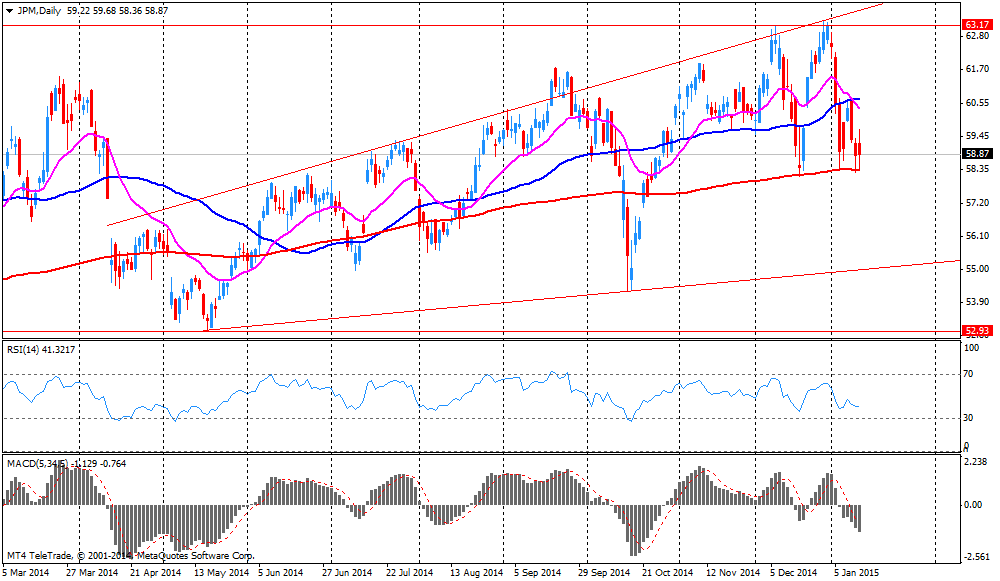Click the 55.00 price axis label

click(978, 269)
